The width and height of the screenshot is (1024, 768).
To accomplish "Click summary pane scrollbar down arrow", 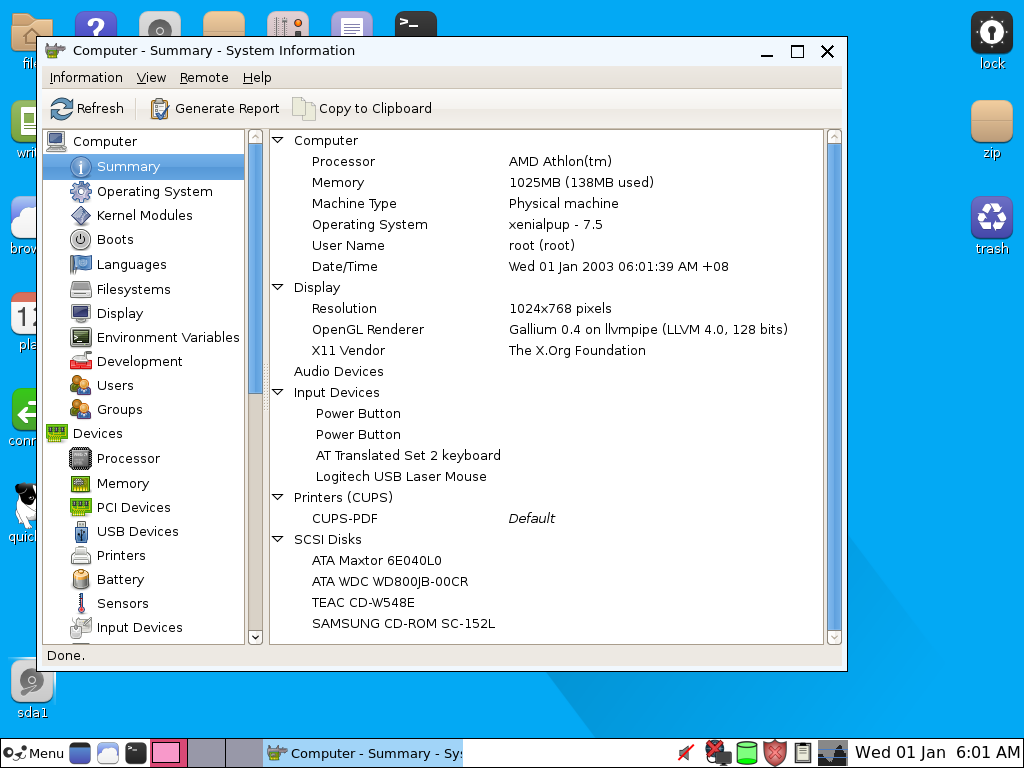I will pyautogui.click(x=834, y=637).
